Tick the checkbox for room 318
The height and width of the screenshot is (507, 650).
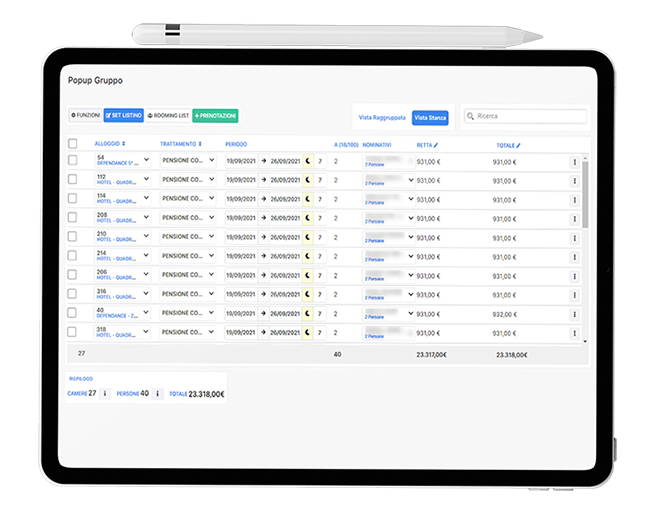coord(72,332)
